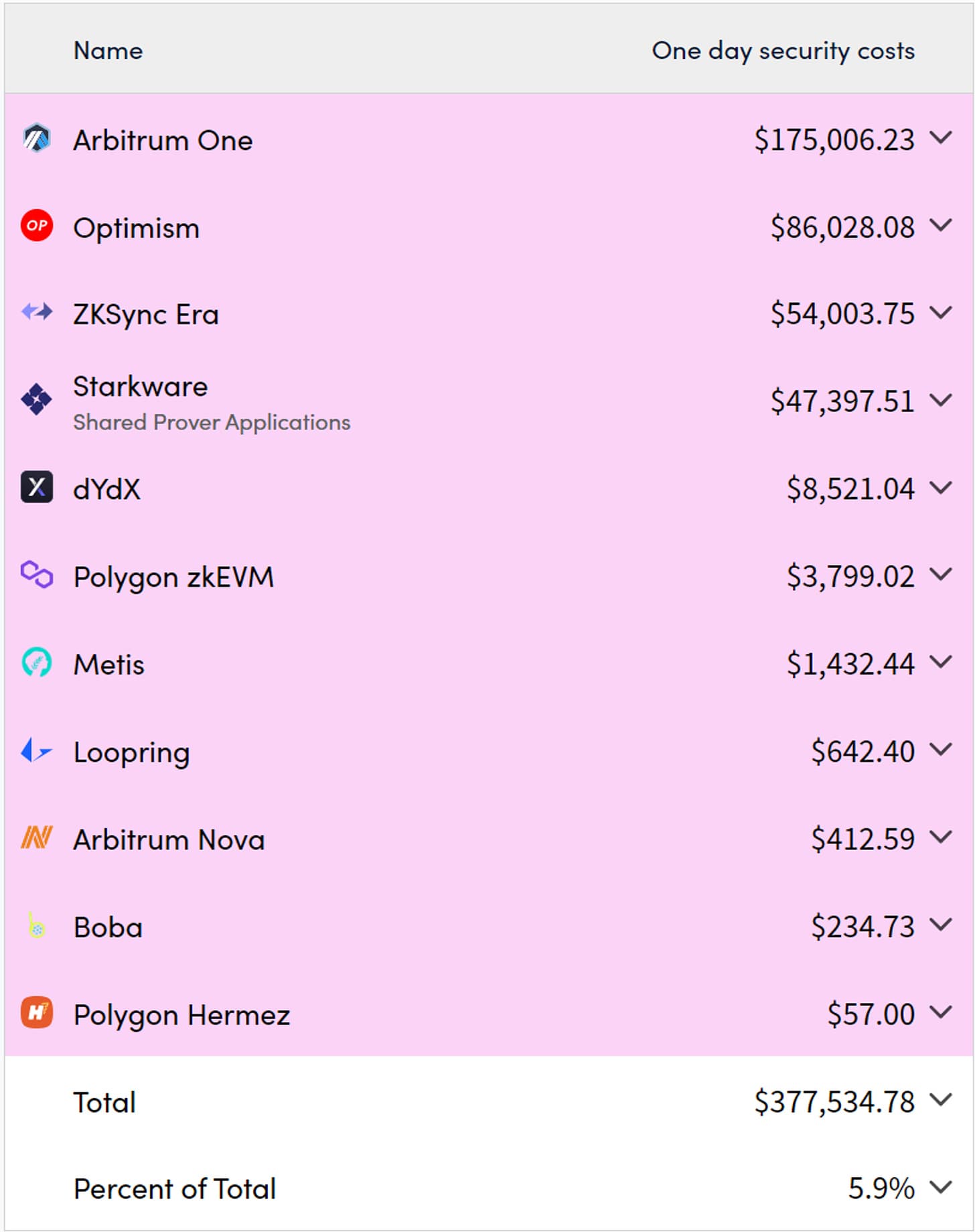This screenshot has height=1232, width=975.
Task: Click the red Optimism OP icon
Action: click(37, 226)
